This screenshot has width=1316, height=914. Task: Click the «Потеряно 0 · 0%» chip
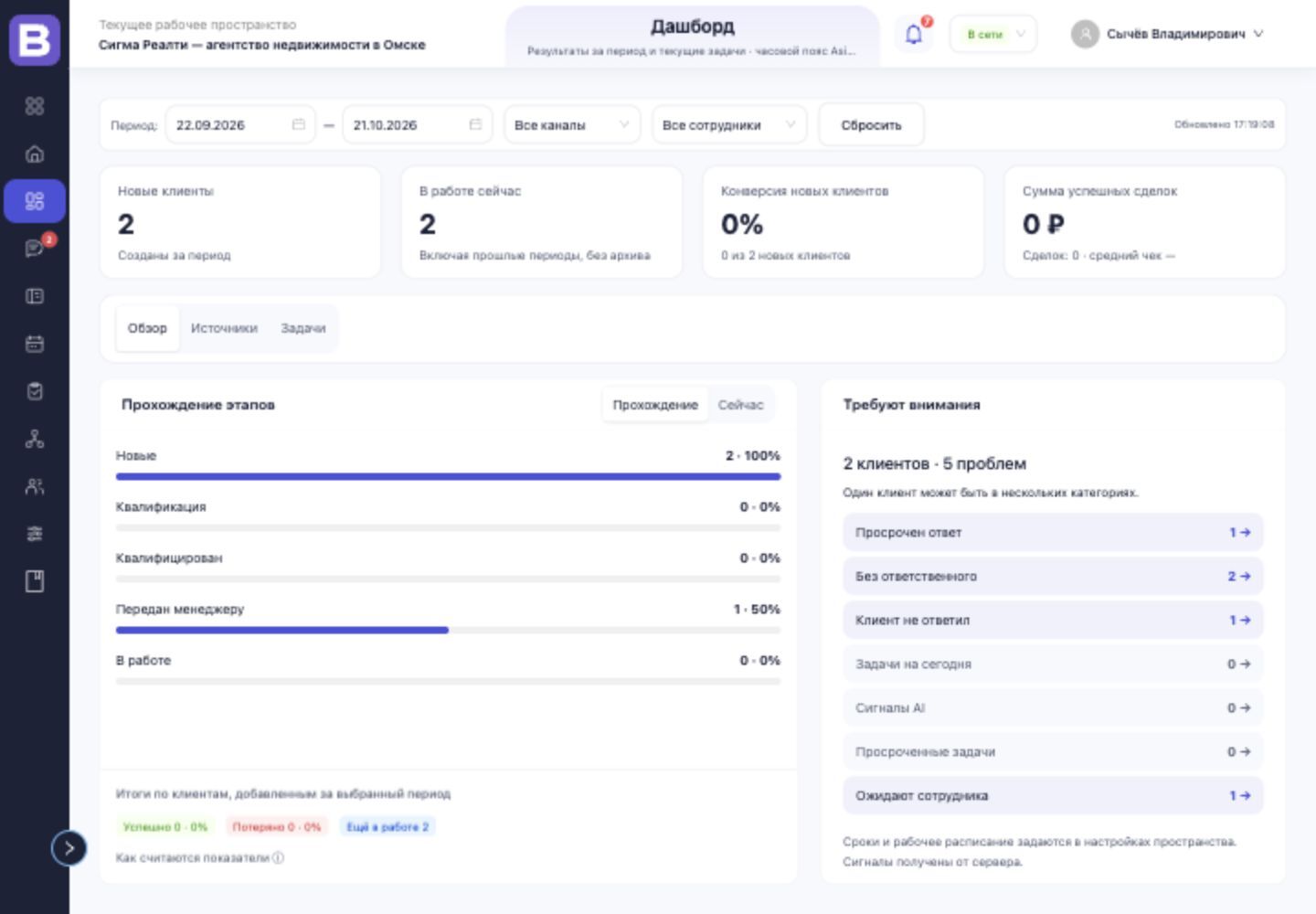[277, 826]
